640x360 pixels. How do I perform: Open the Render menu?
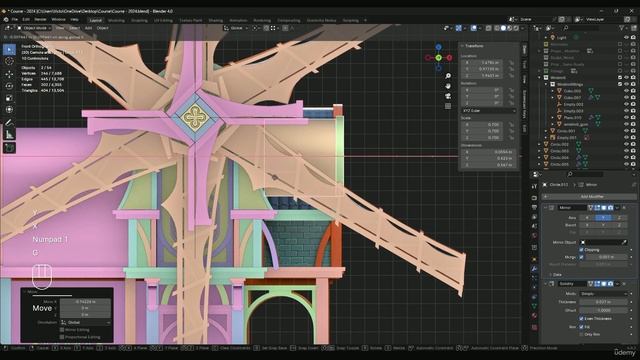click(40, 19)
